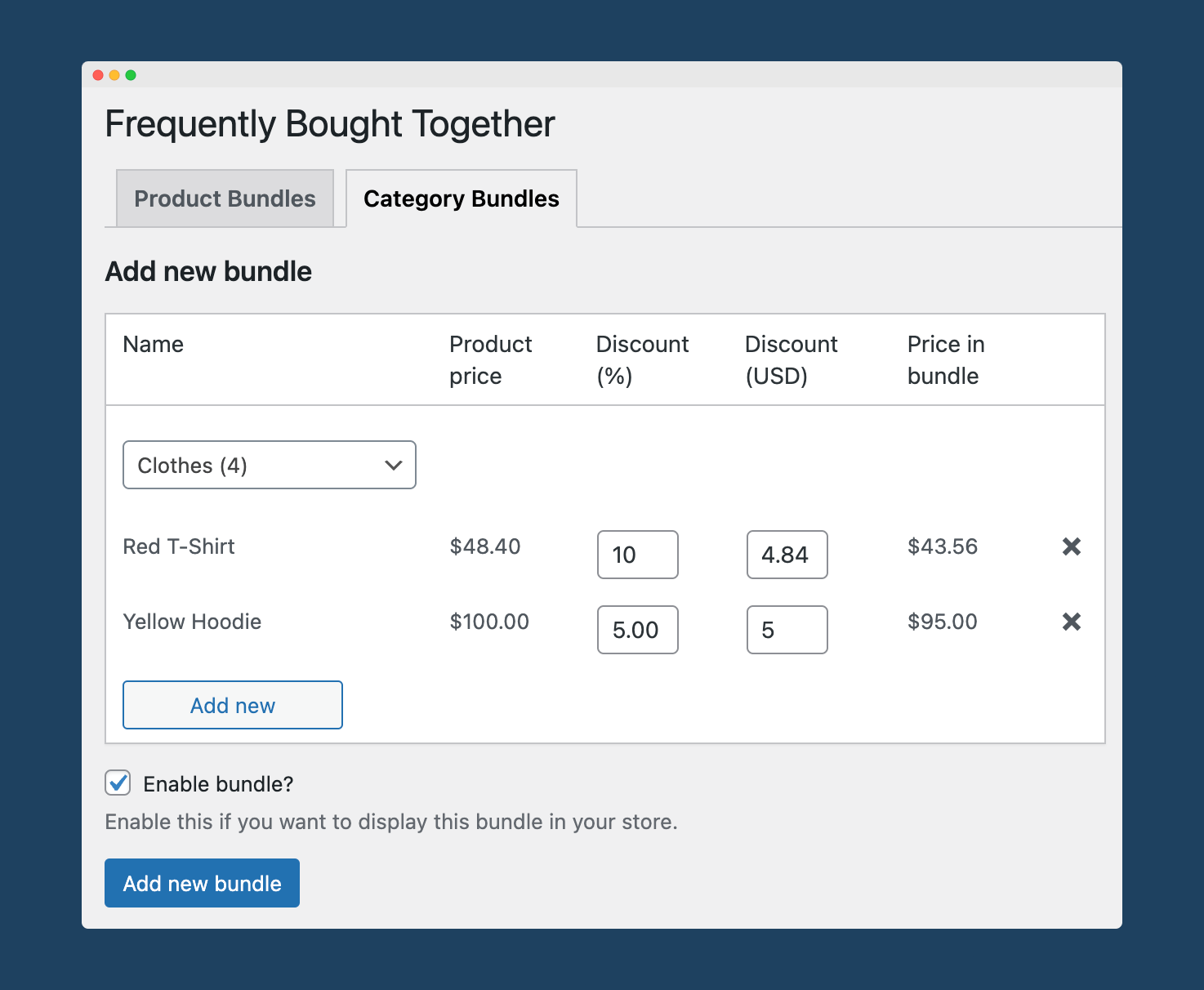Screen dimensions: 1204x990
Task: Click the green maximize window dot
Action: [131, 75]
